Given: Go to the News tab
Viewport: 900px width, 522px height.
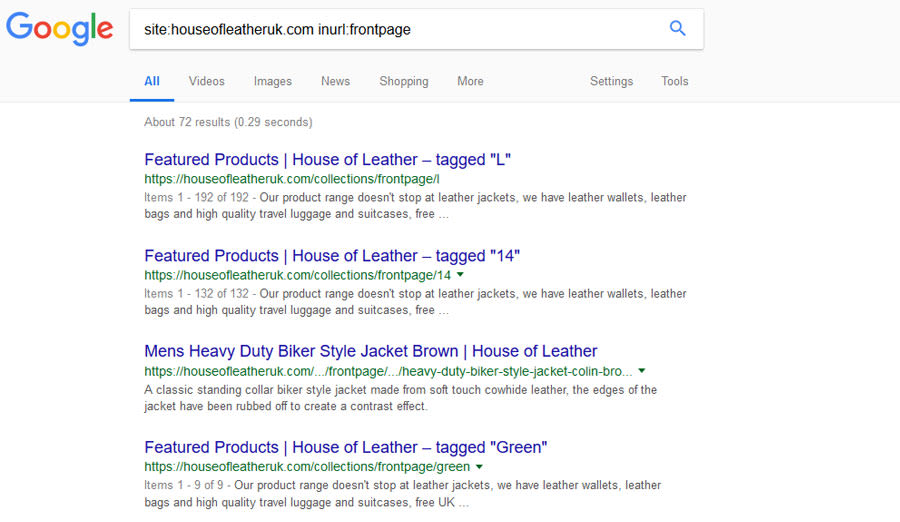Looking at the screenshot, I should click(335, 81).
